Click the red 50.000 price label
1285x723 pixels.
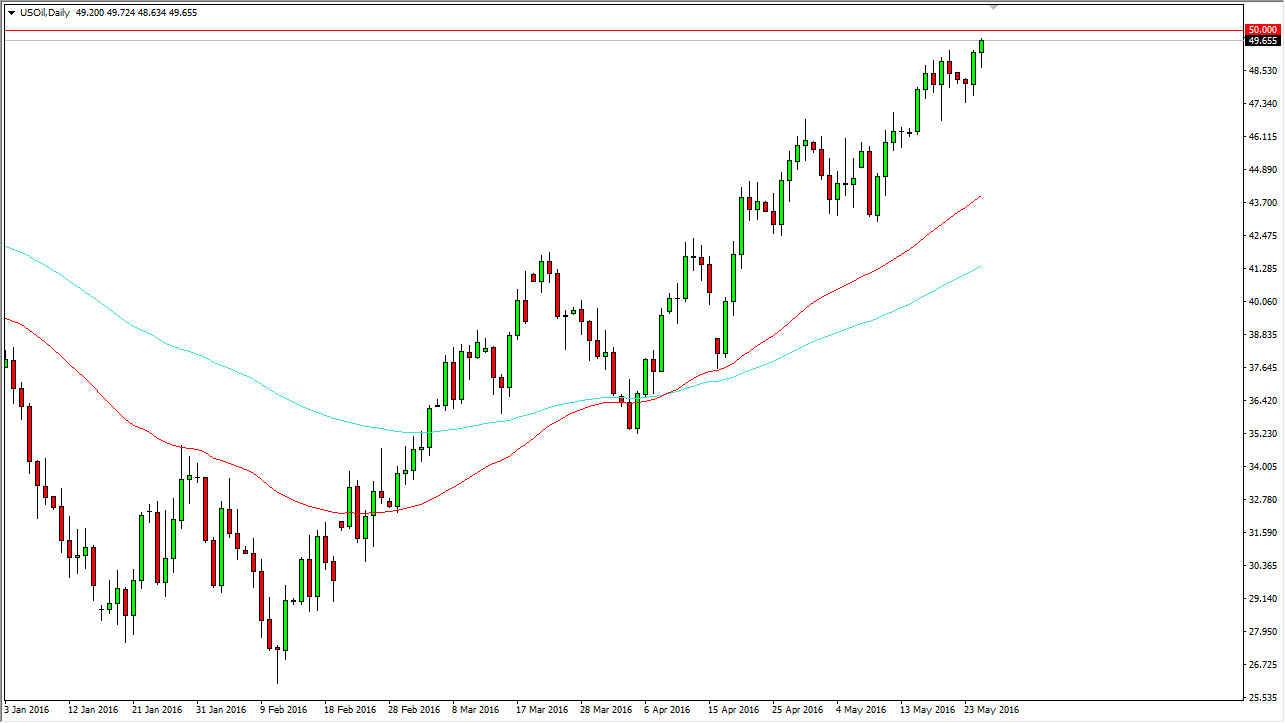coord(1263,30)
